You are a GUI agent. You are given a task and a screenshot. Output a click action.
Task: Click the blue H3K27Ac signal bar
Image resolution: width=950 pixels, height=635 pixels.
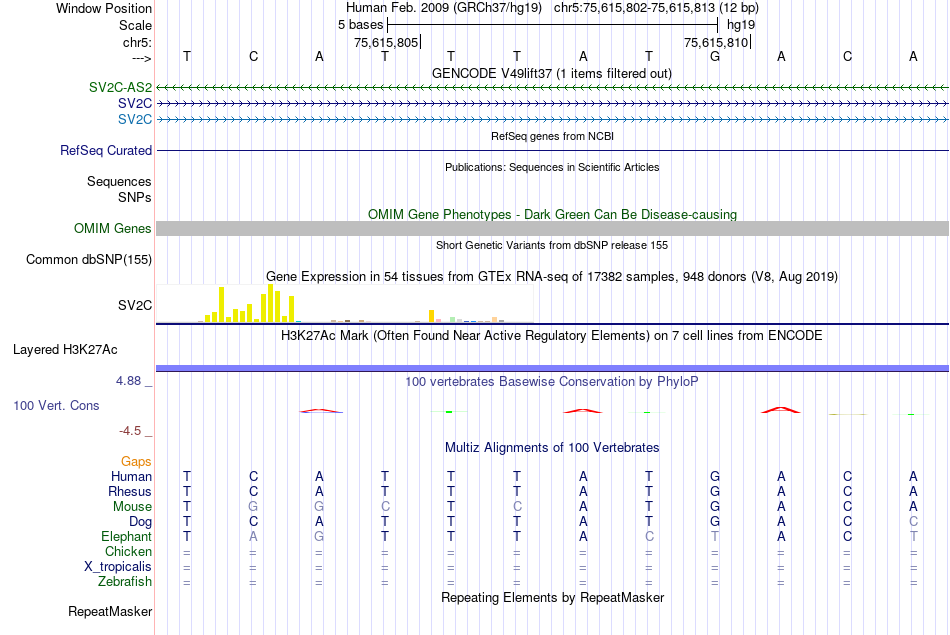click(x=552, y=368)
